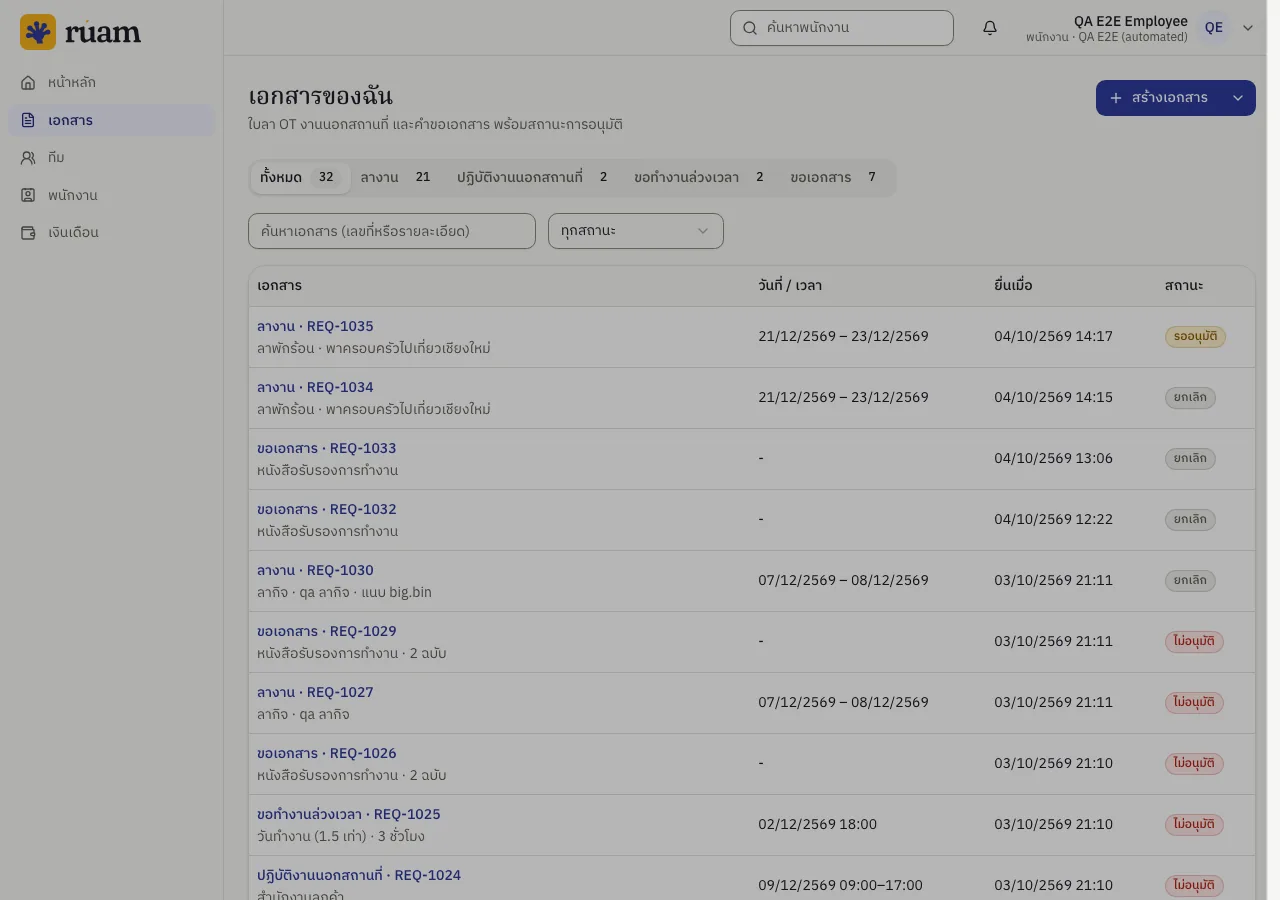Open the ทีม team icon in sidebar

tap(28, 157)
